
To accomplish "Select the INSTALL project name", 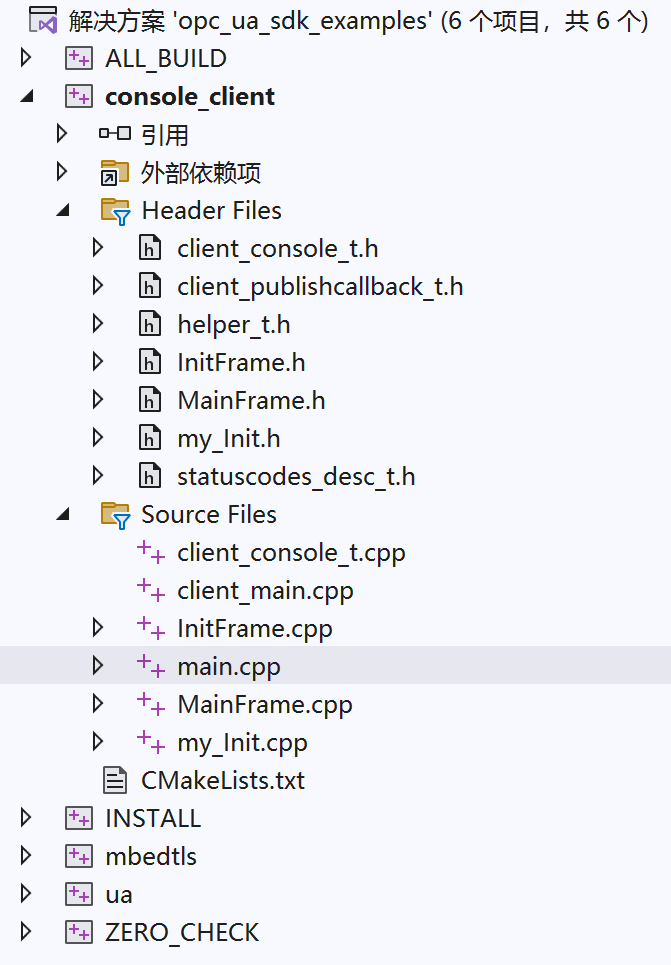I will 153,818.
